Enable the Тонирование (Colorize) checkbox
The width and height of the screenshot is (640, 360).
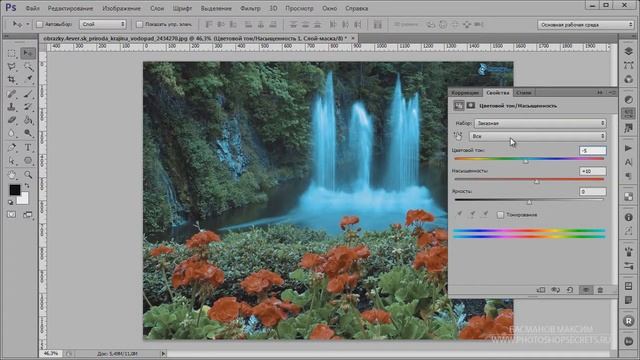click(500, 215)
